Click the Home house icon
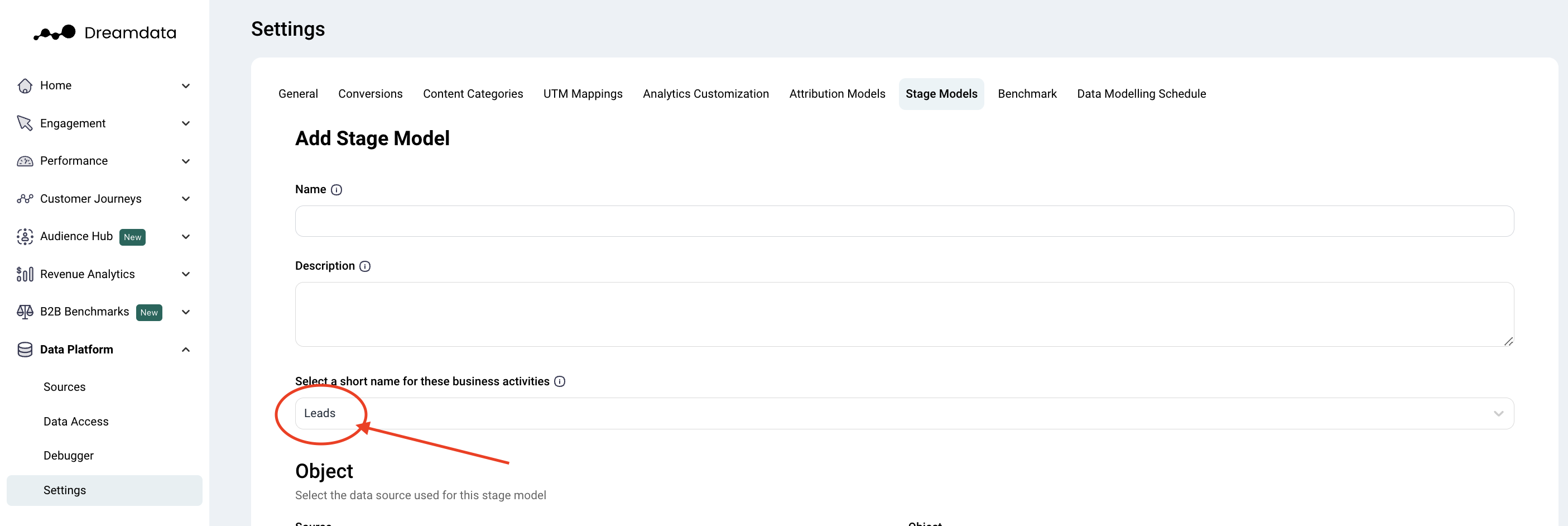Viewport: 1568px width, 526px height. (x=25, y=86)
